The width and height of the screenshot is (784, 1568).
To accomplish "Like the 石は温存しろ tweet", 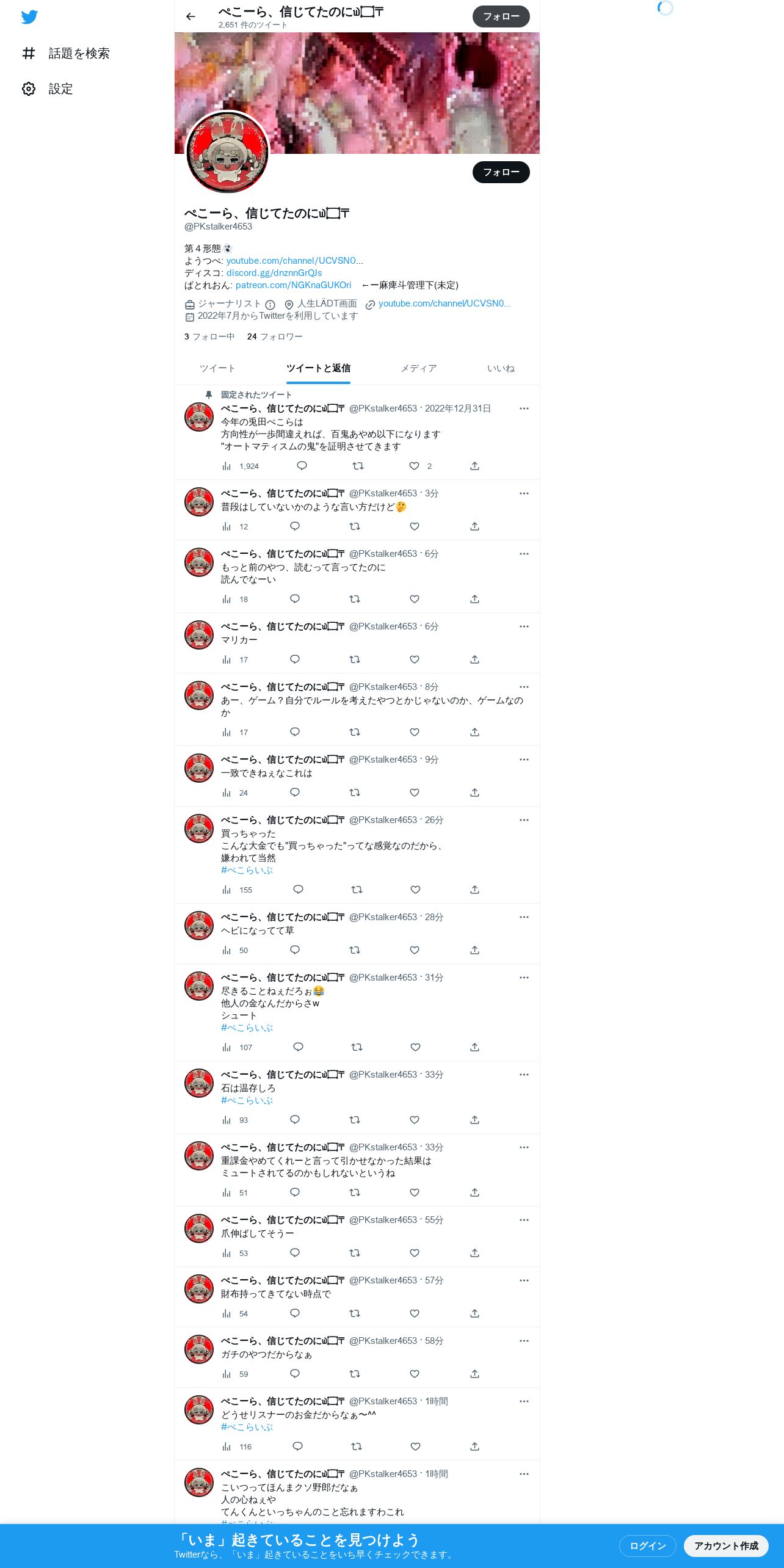I will pos(415,1120).
